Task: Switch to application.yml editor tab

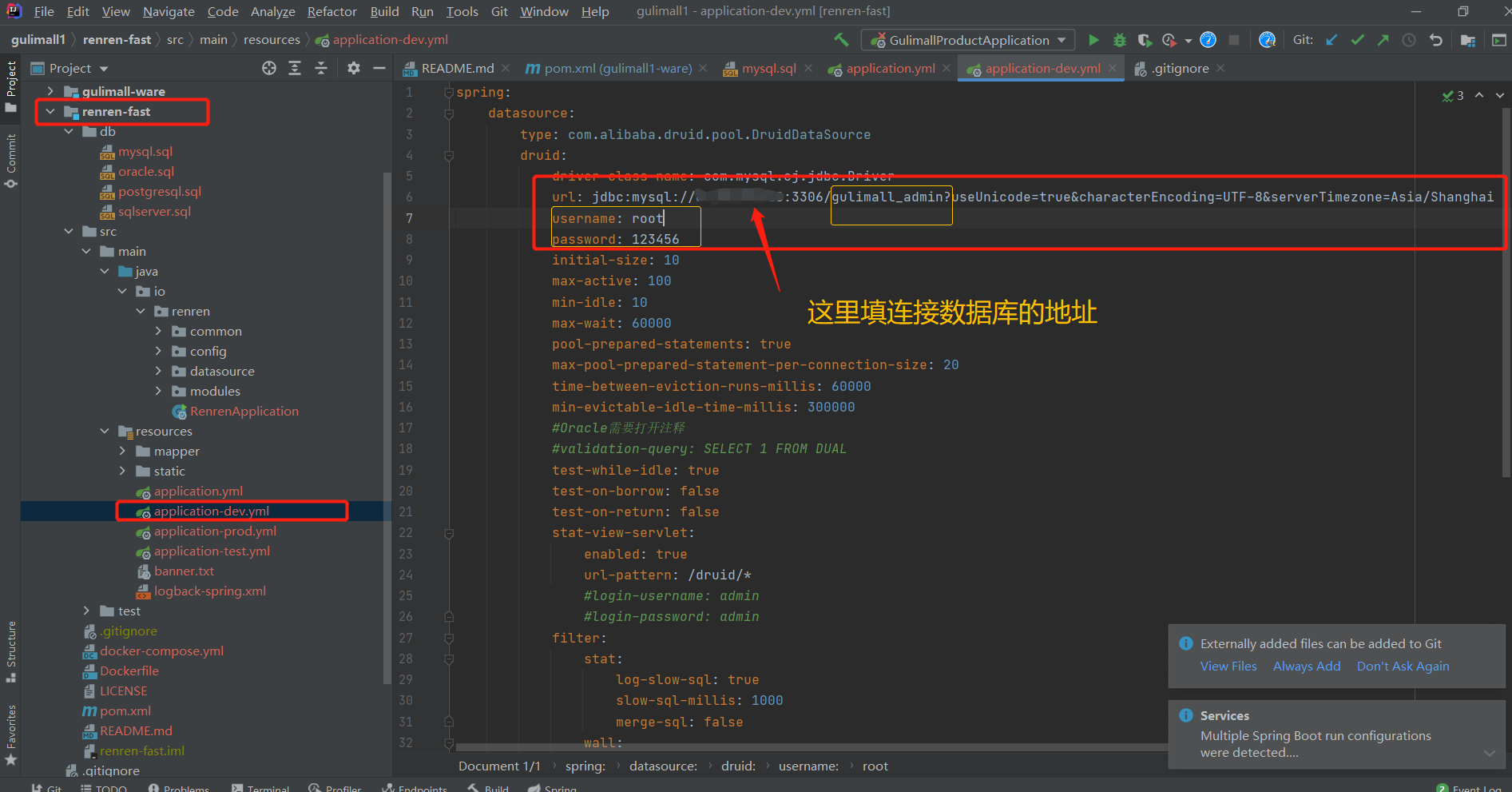Action: tap(890, 69)
